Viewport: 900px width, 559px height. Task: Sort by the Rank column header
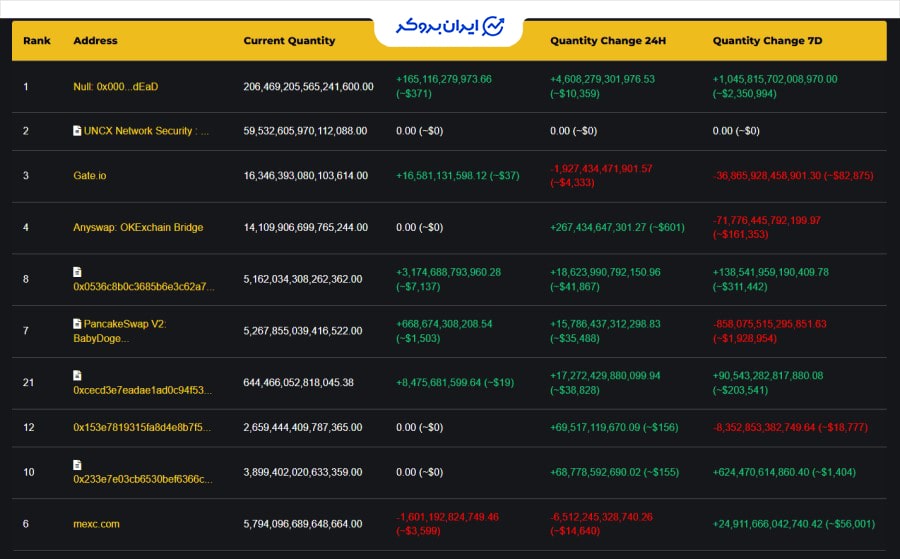pos(37,41)
